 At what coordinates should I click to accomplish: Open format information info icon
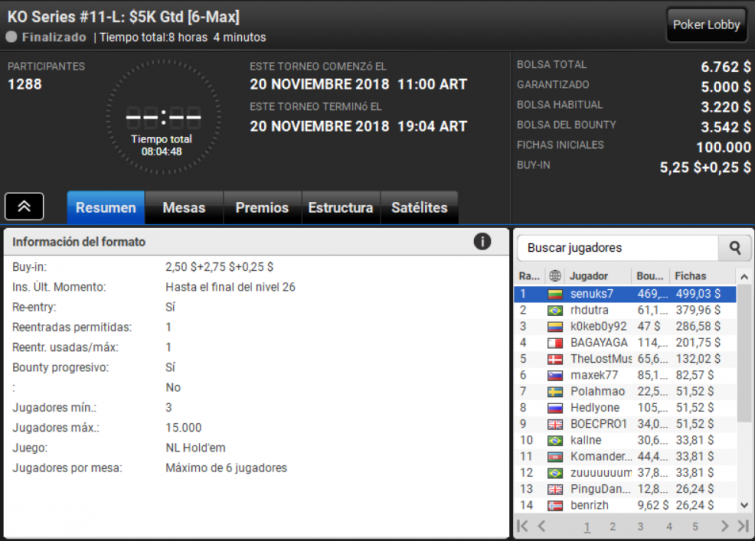(482, 242)
